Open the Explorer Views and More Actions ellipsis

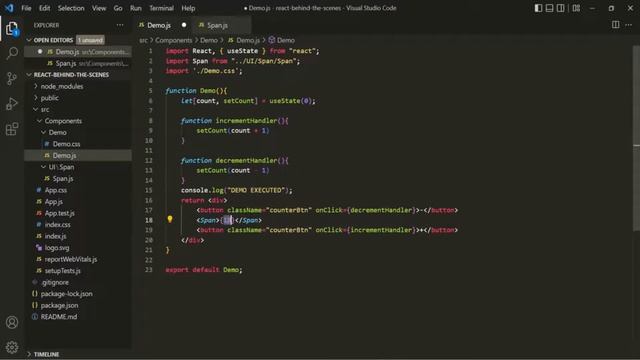tap(120, 25)
